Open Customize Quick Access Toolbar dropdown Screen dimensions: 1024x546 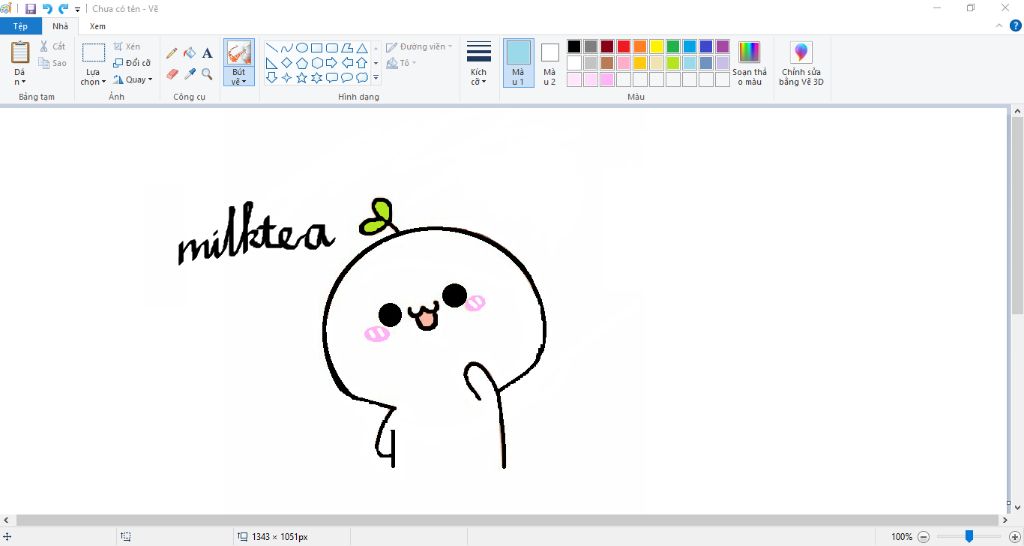77,9
